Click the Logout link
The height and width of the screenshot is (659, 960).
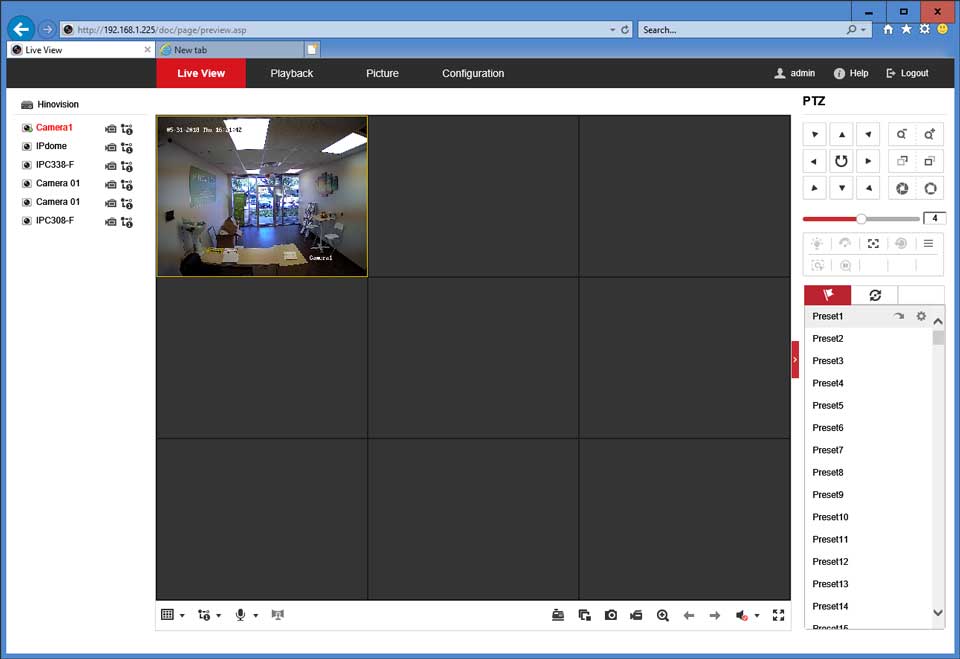pyautogui.click(x=907, y=73)
